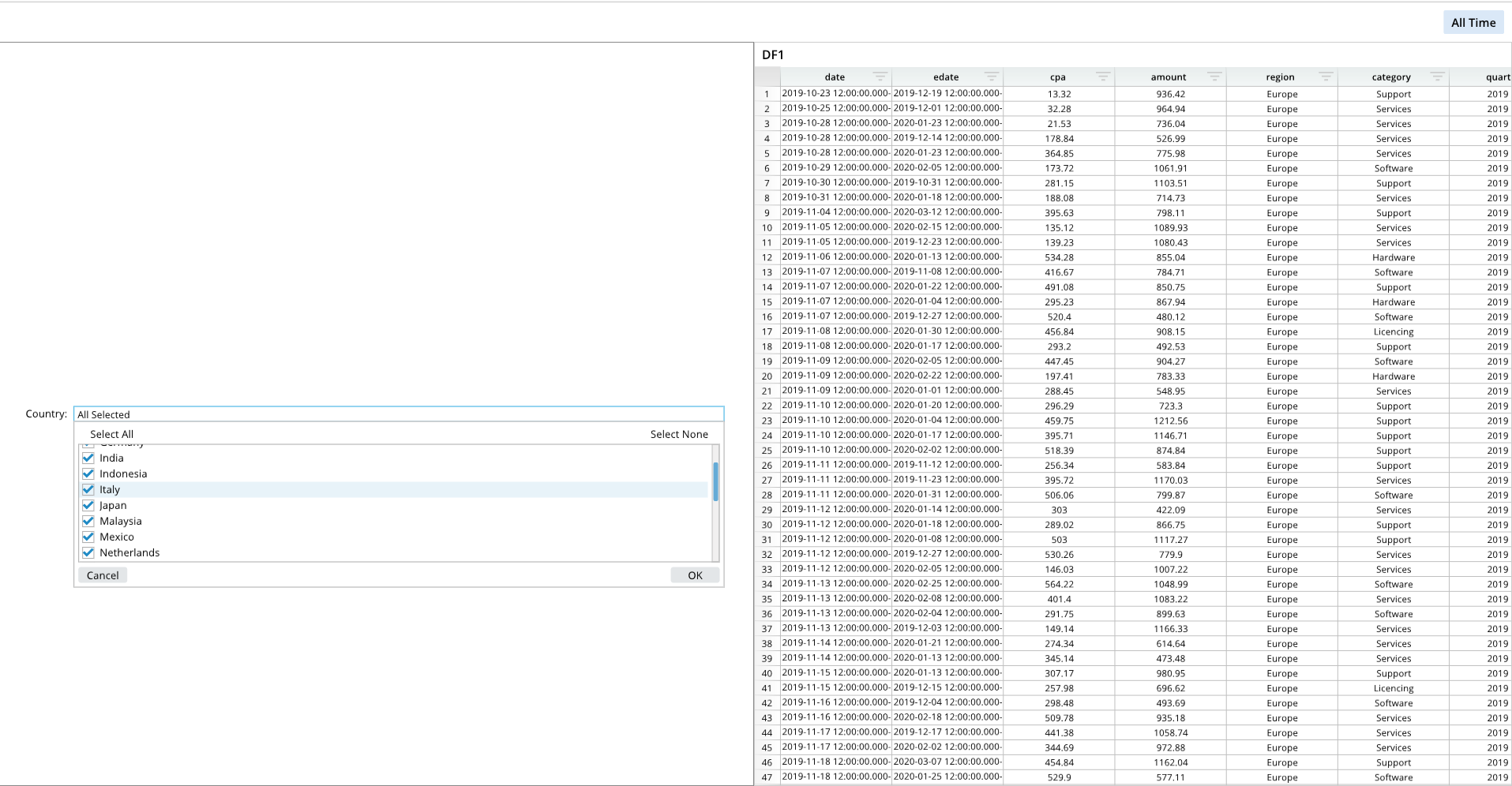Open the category column filter icon
The width and height of the screenshot is (1512, 786).
click(x=1437, y=77)
